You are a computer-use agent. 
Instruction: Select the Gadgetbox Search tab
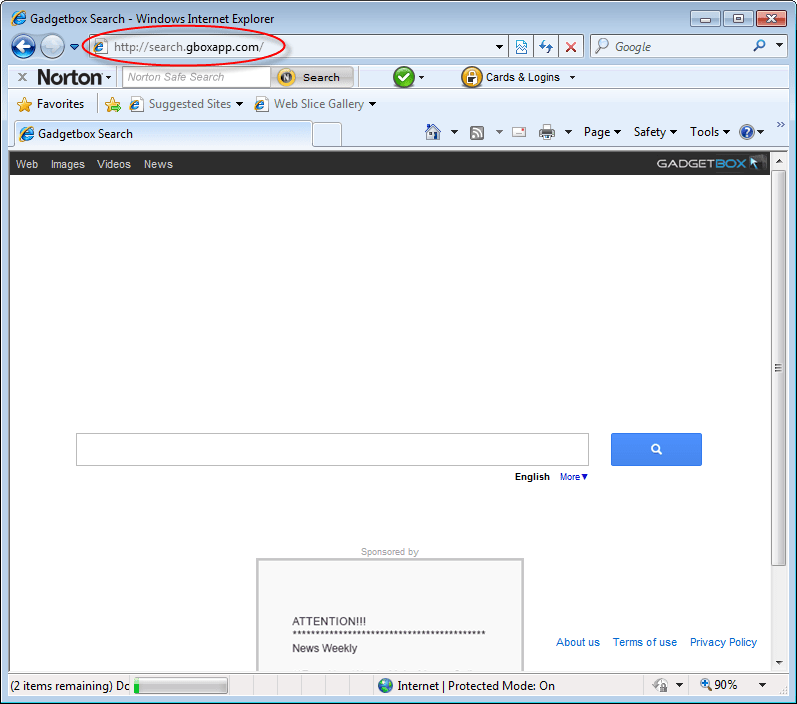(163, 134)
